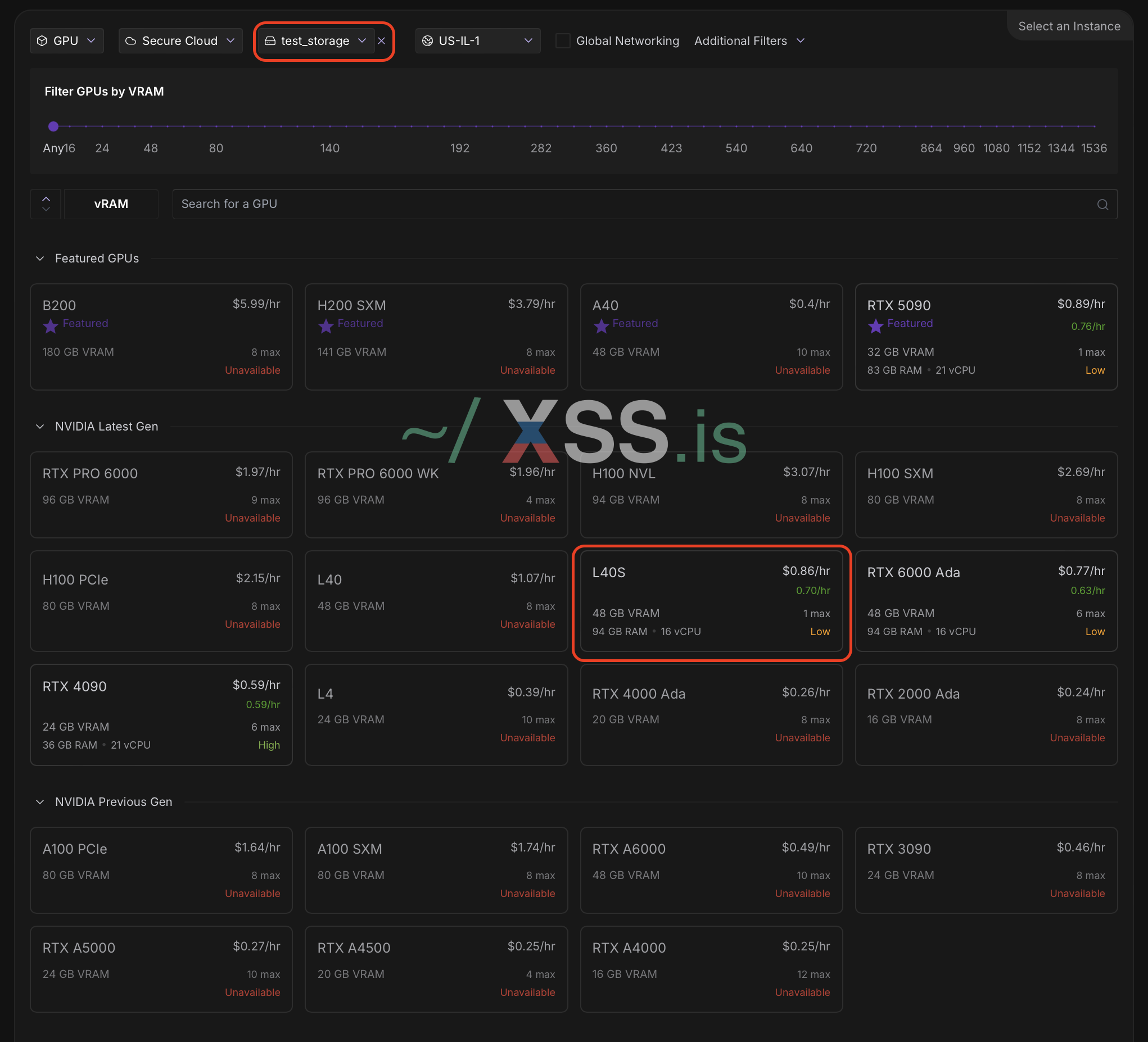
Task: Set VRAM slider to 80 mark
Action: [x=216, y=126]
